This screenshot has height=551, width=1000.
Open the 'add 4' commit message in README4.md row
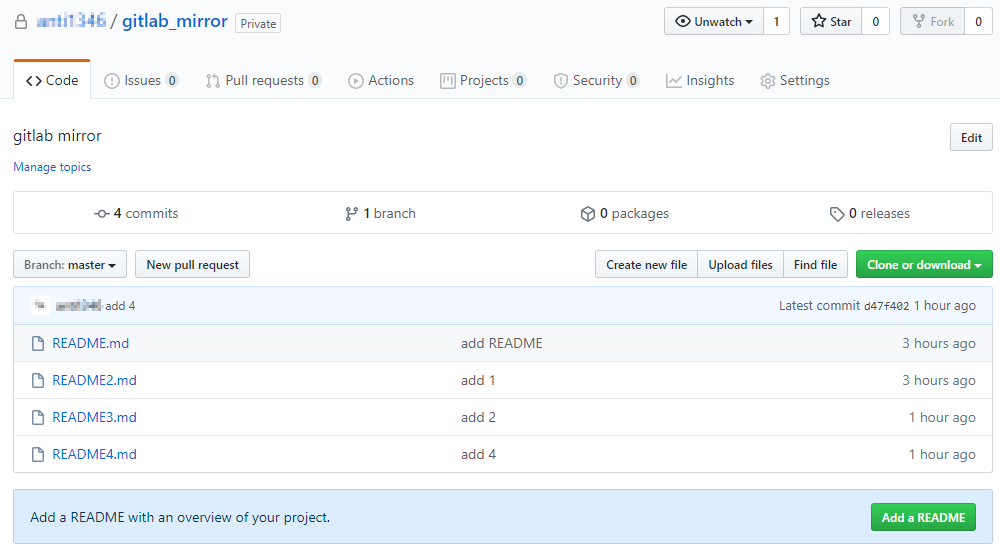coord(478,454)
